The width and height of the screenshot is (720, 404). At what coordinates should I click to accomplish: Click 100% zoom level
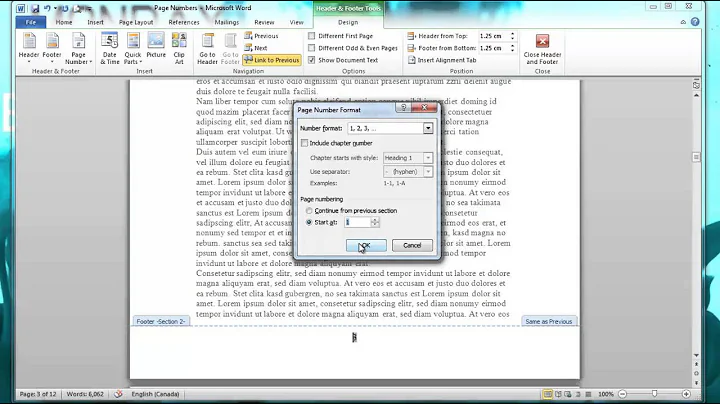[606, 394]
